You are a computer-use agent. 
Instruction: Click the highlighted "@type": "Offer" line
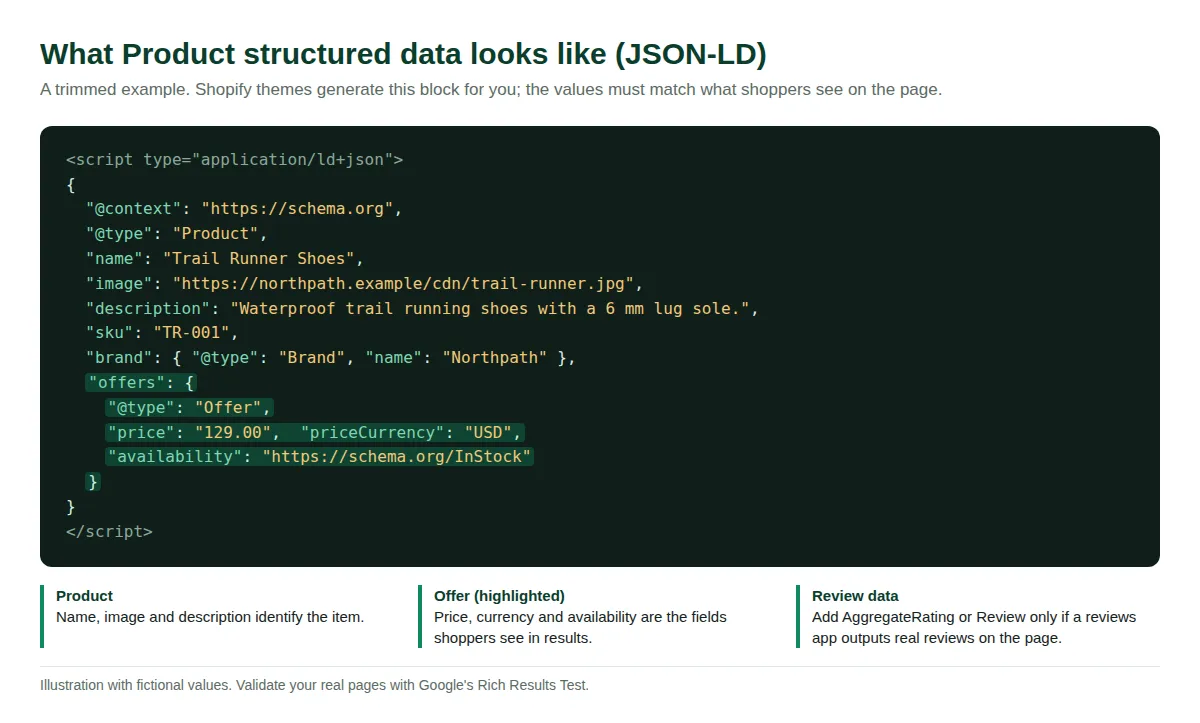click(189, 407)
